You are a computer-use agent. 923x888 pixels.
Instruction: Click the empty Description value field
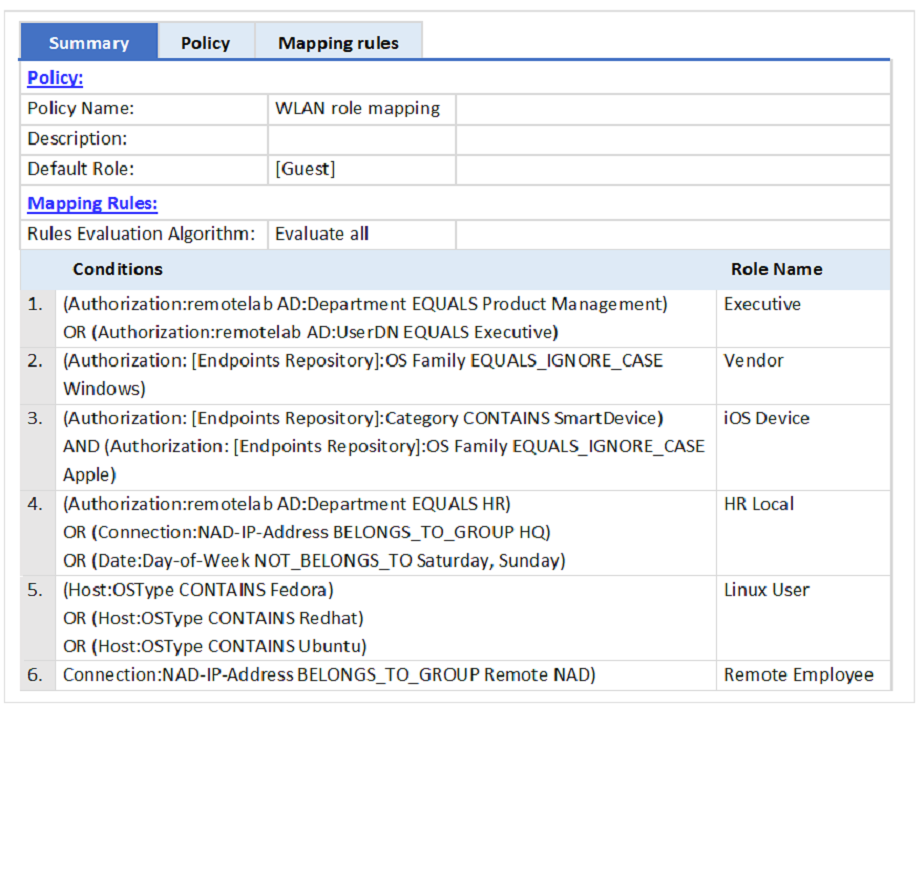[361, 139]
